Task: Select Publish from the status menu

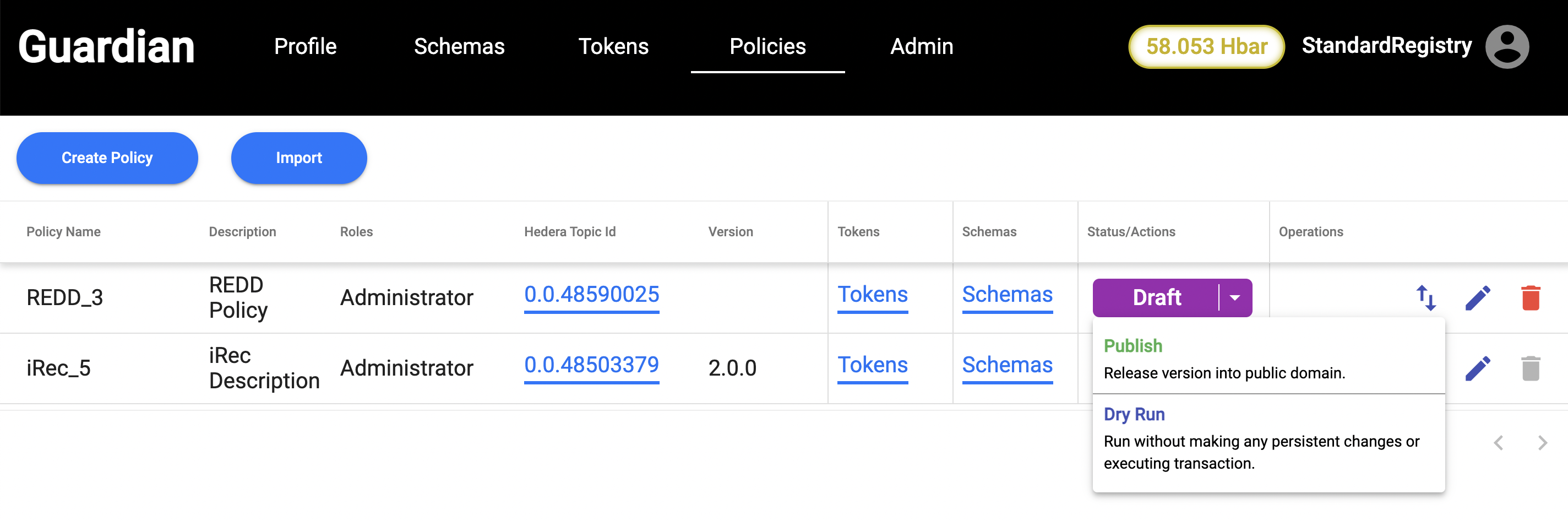Action: [1133, 346]
